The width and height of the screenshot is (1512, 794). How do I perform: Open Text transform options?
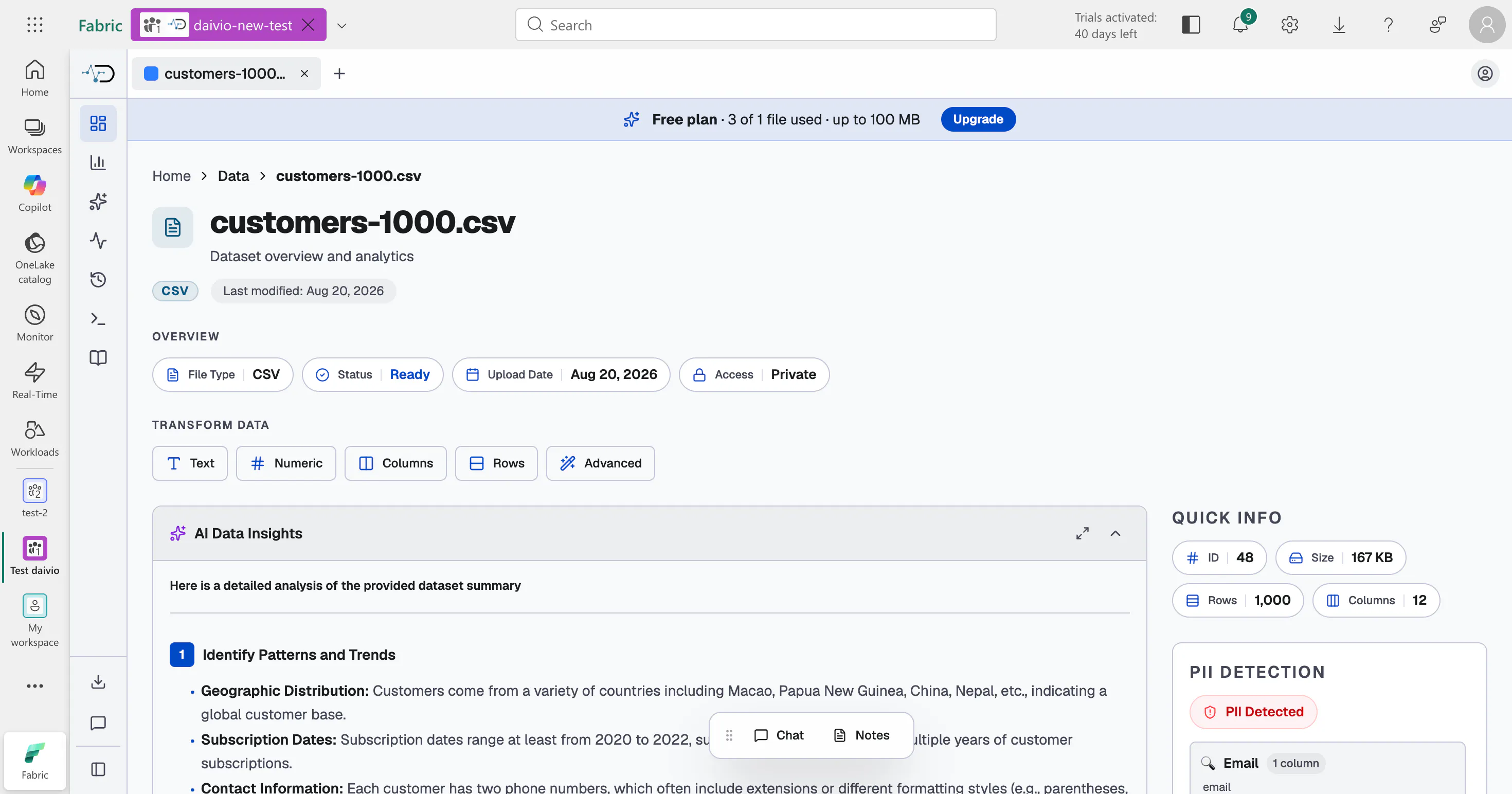(x=190, y=463)
